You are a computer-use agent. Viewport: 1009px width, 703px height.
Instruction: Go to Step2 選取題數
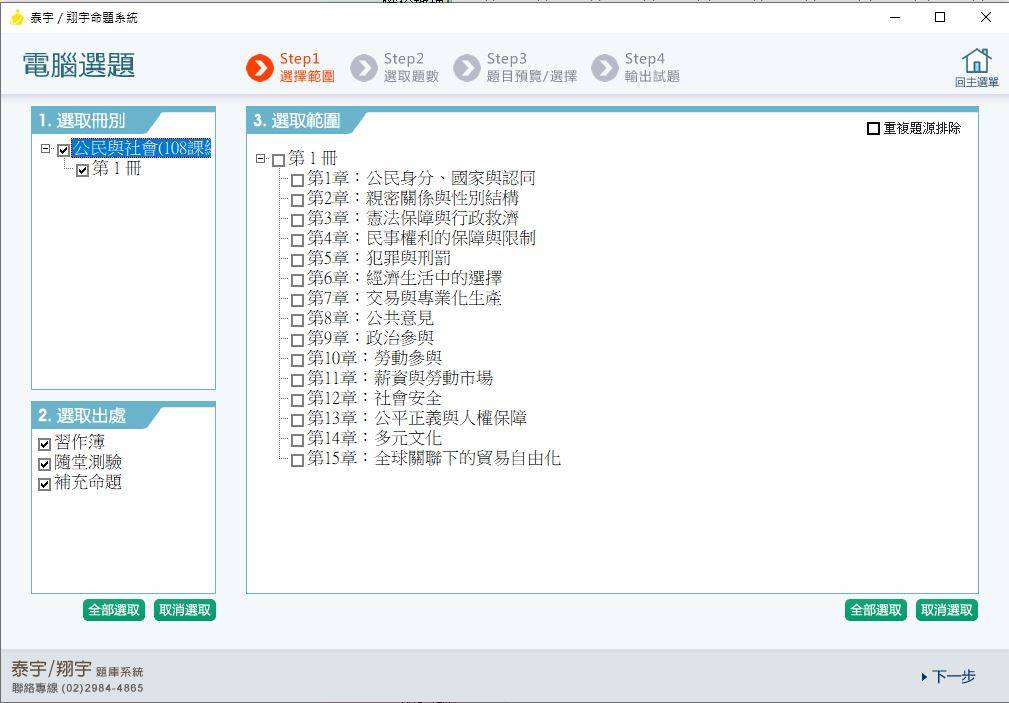tap(411, 68)
